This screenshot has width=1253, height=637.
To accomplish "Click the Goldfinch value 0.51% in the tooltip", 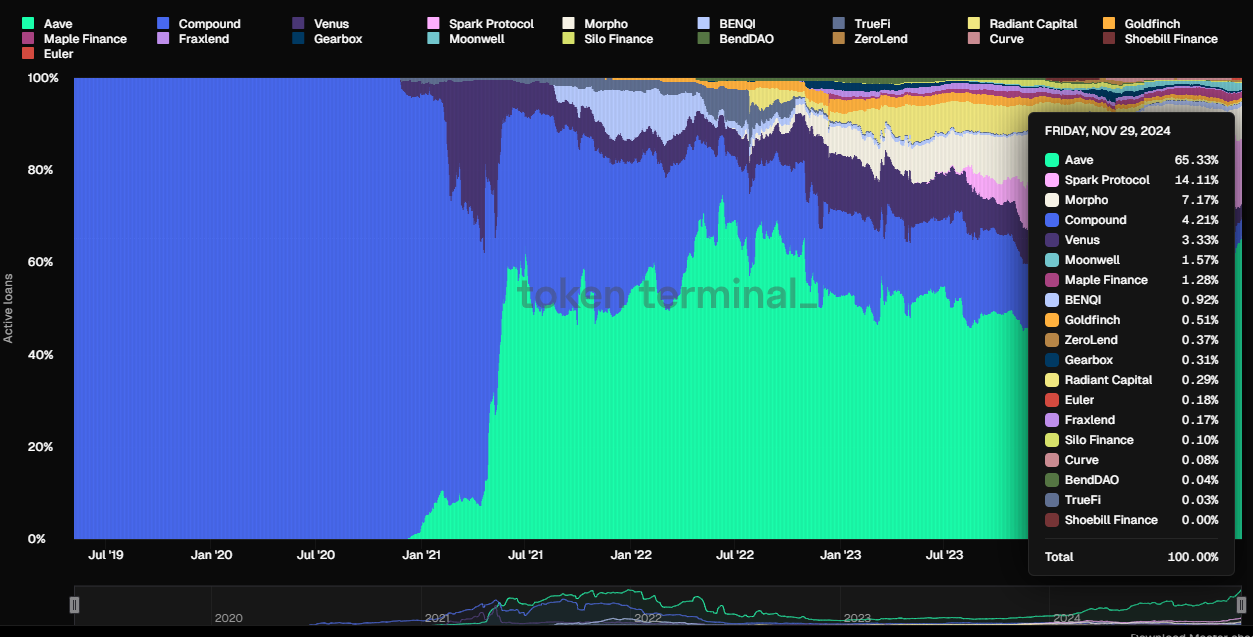I will 1200,320.
